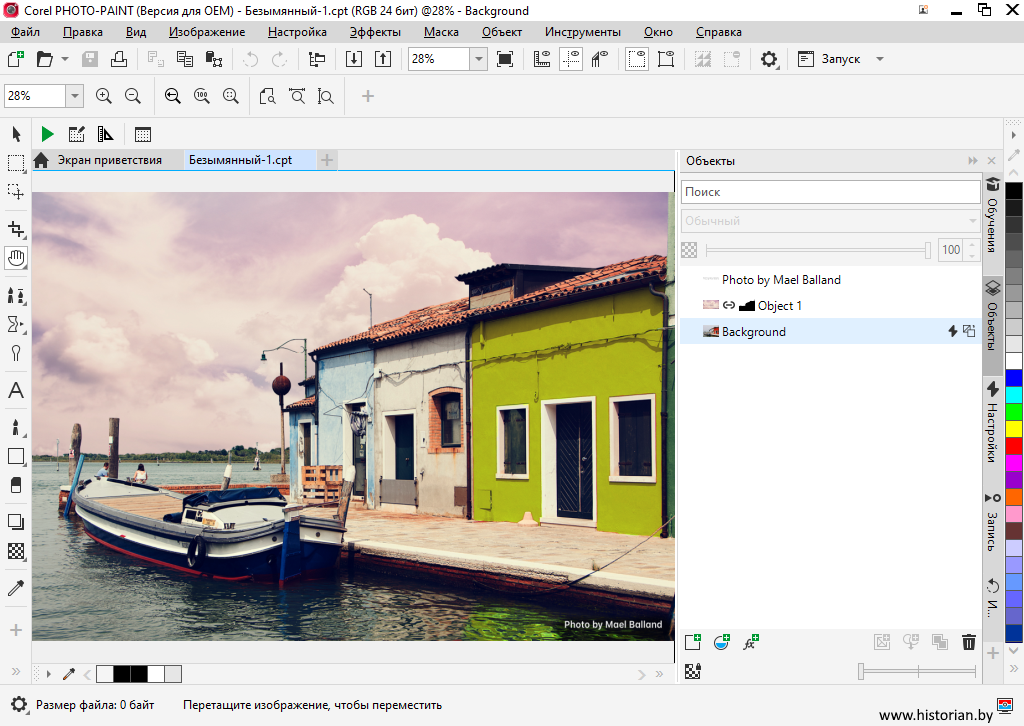Select the Object 1 layer
1024x726 pixels.
click(x=779, y=306)
